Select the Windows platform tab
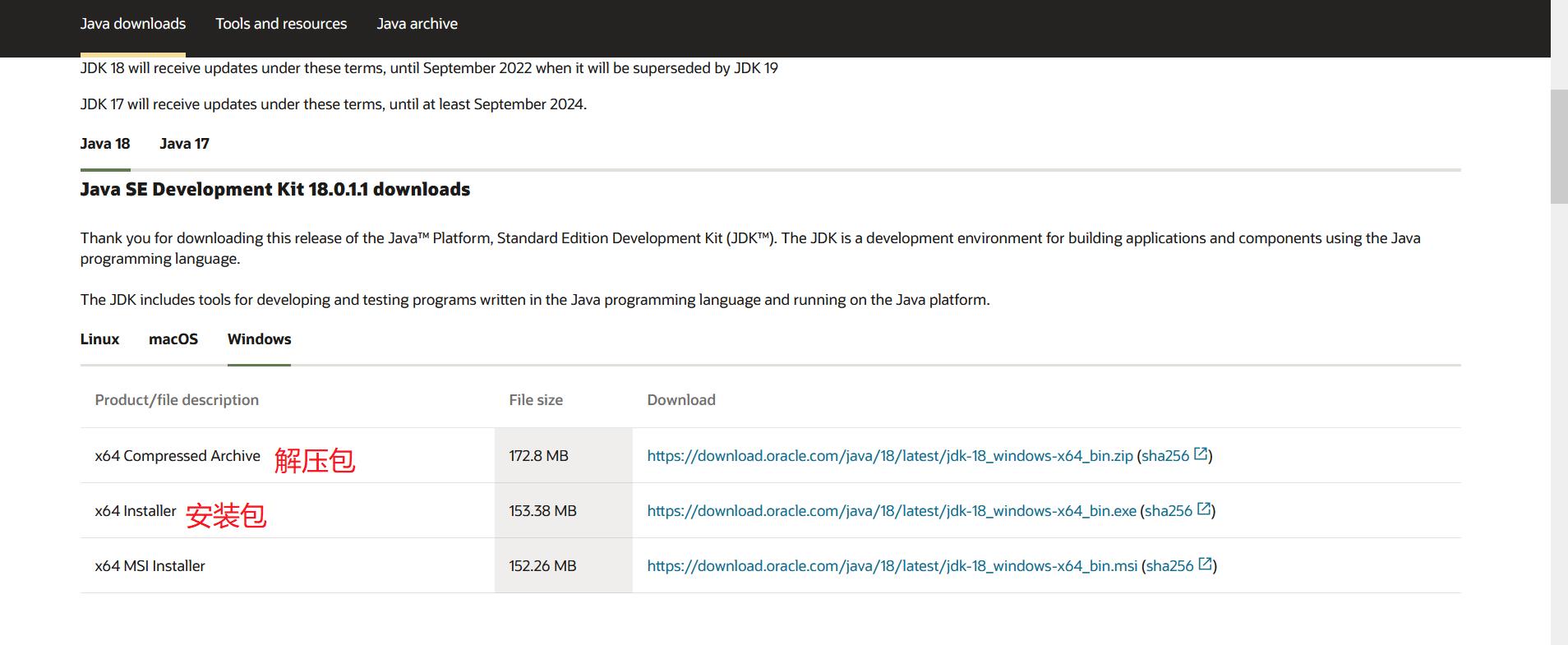 point(260,339)
